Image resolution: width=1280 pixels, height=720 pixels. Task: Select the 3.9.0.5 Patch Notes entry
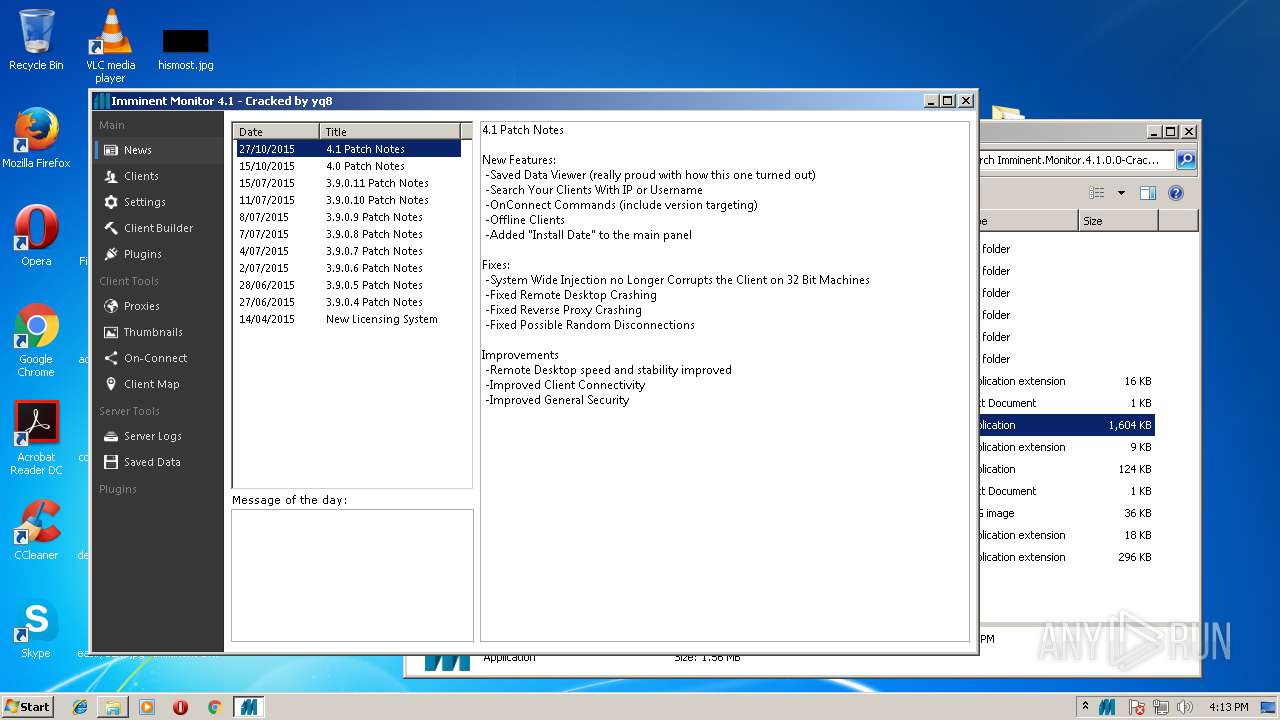(x=349, y=285)
